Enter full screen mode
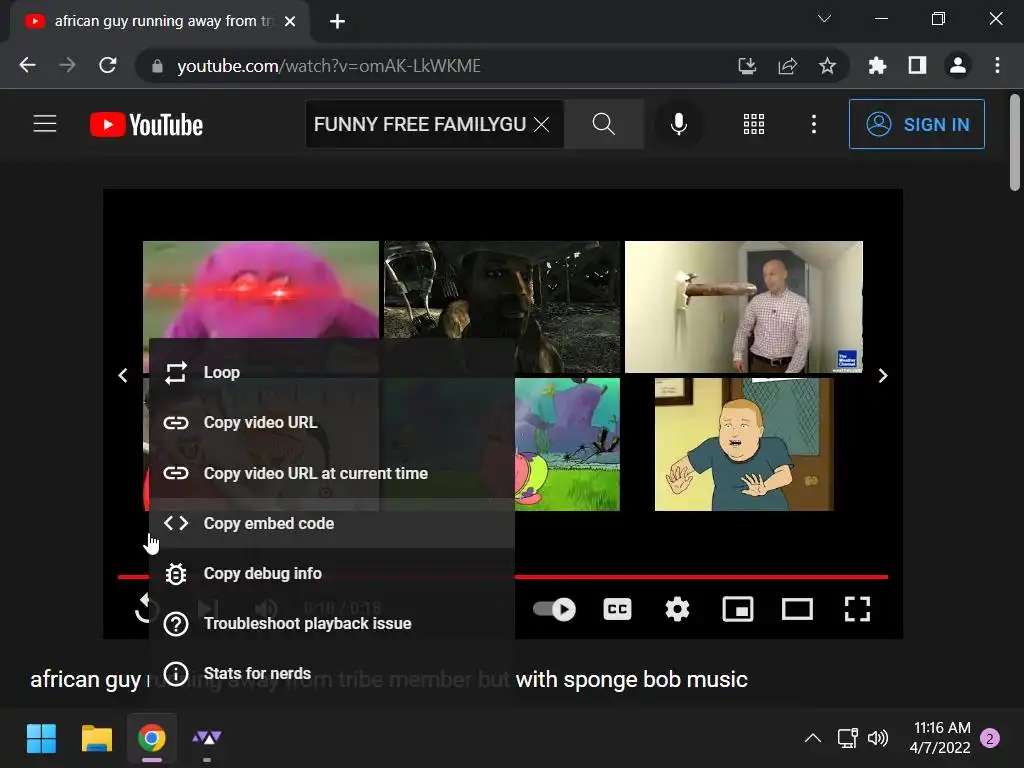This screenshot has width=1024, height=768. pos(857,609)
